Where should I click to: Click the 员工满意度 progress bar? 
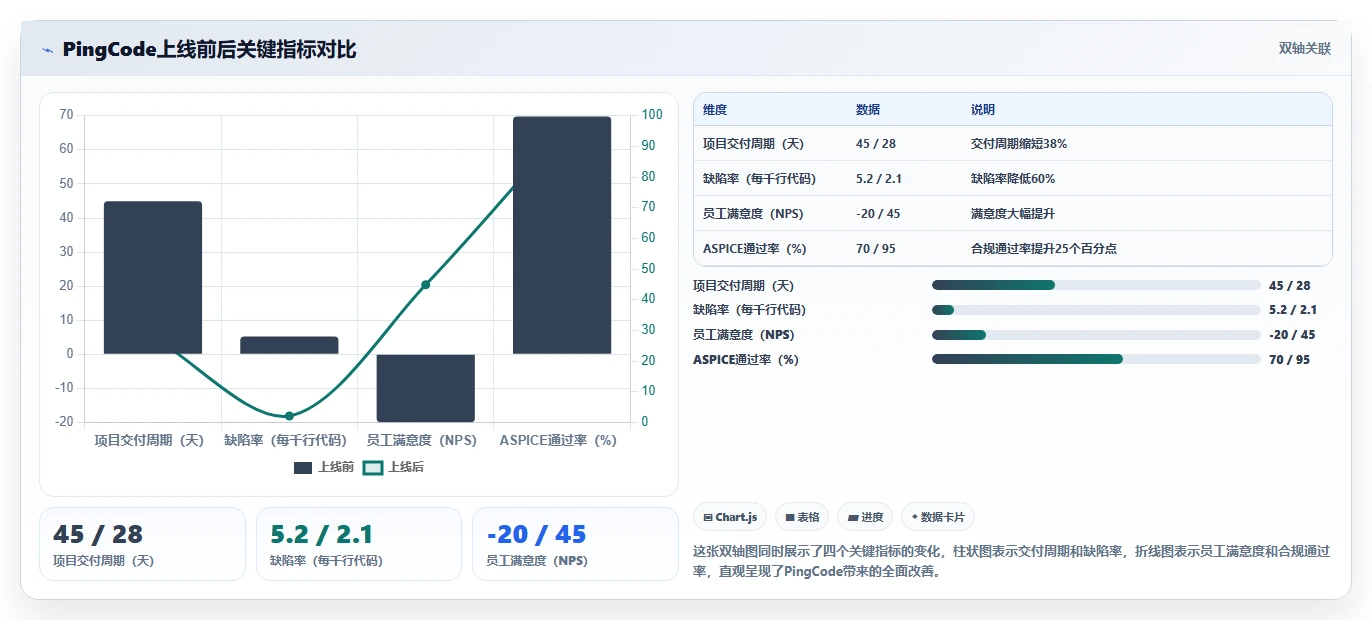1096,335
